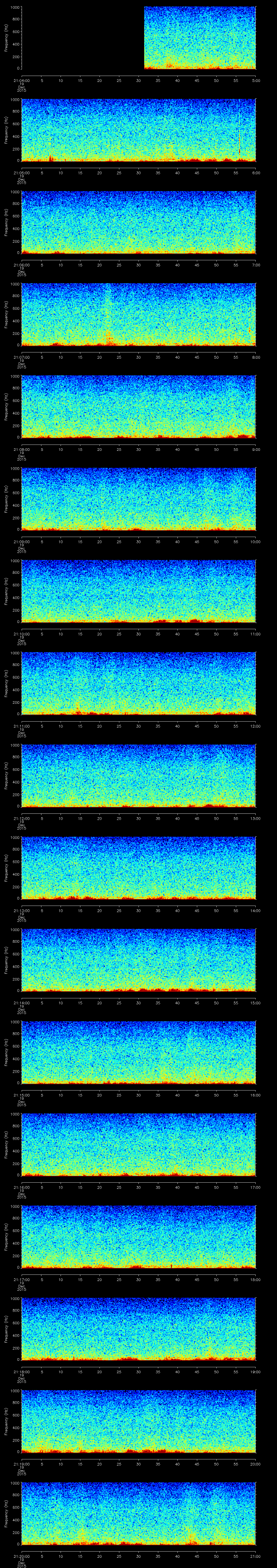This screenshot has height=1568, width=277.
Task: Select the spectrogram panel starting at 21:10:00
Action: click(x=139, y=592)
